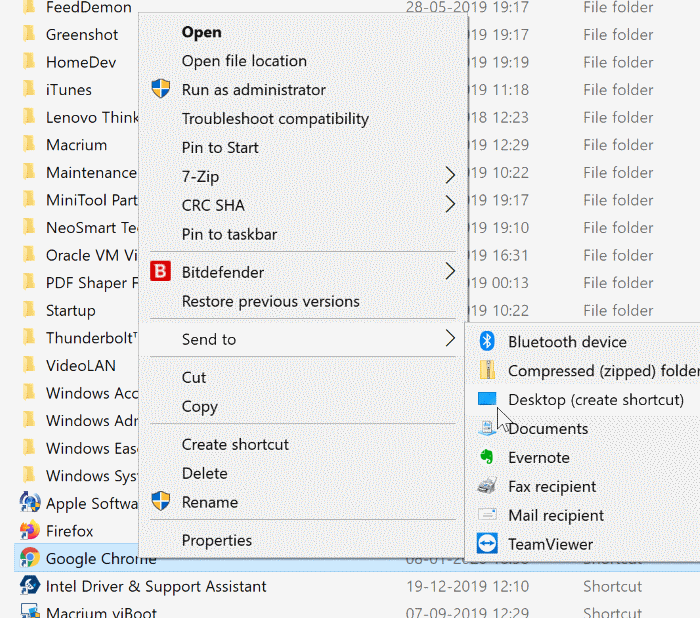Screen dimensions: 700x618
Task: Click the Firefox shortcut icon
Action: (29, 531)
